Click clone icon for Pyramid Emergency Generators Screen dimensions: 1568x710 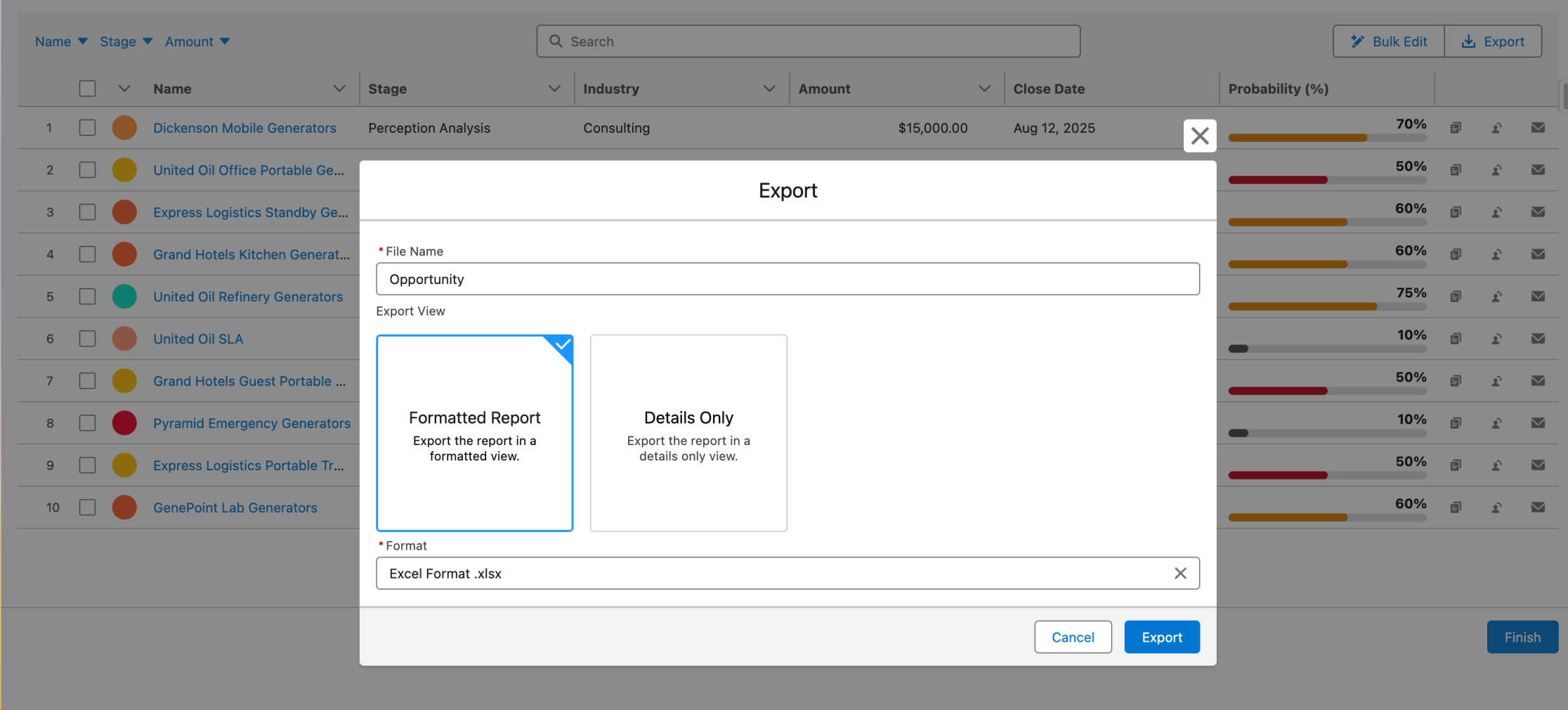click(1456, 423)
